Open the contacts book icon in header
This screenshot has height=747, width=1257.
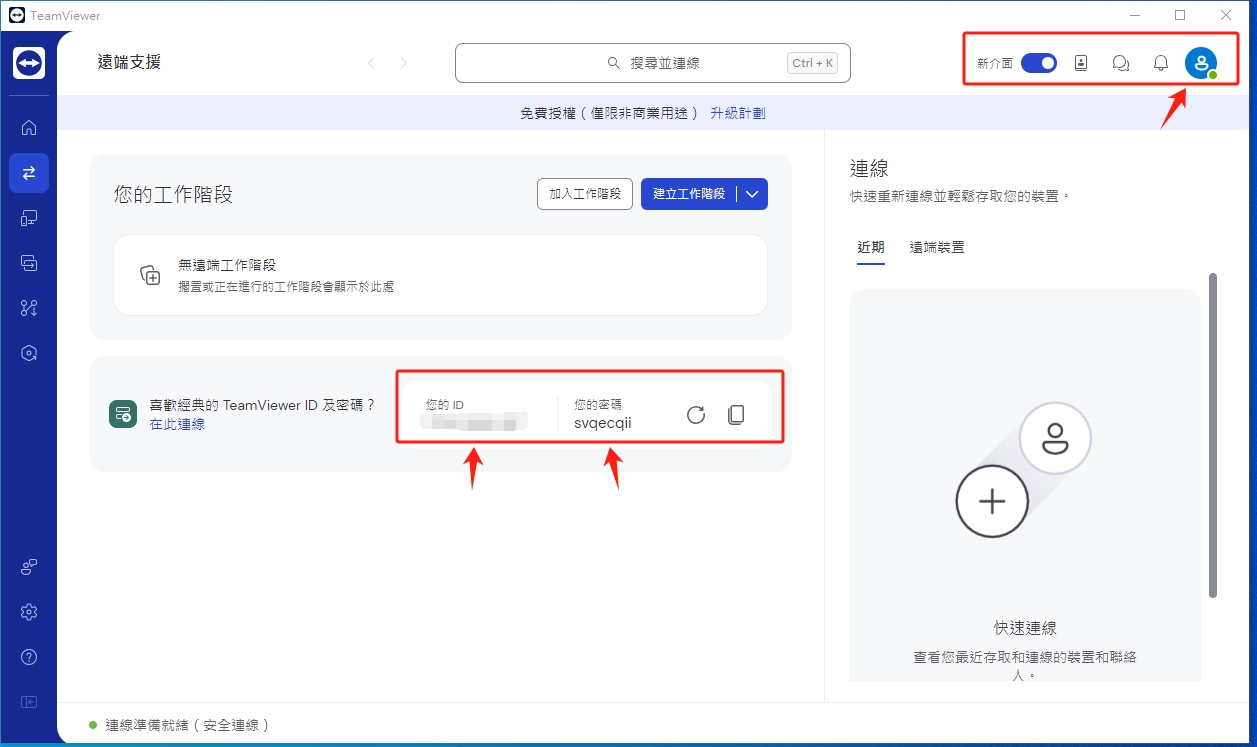(x=1081, y=63)
